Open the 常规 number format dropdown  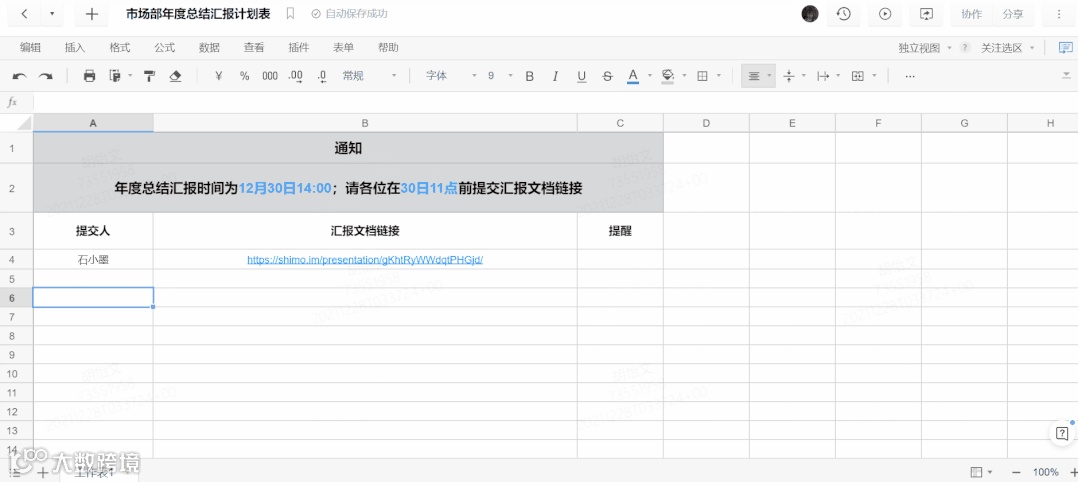(x=370, y=76)
